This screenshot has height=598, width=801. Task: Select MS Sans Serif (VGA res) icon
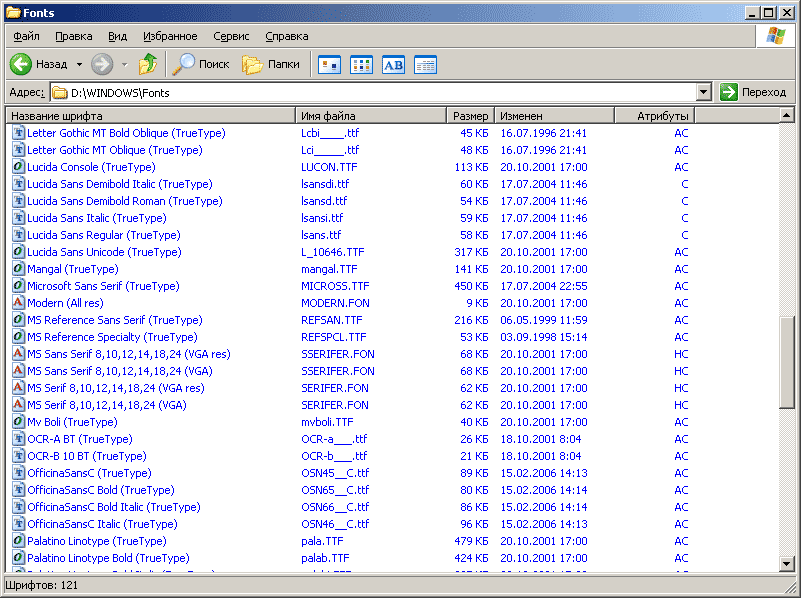(x=18, y=354)
